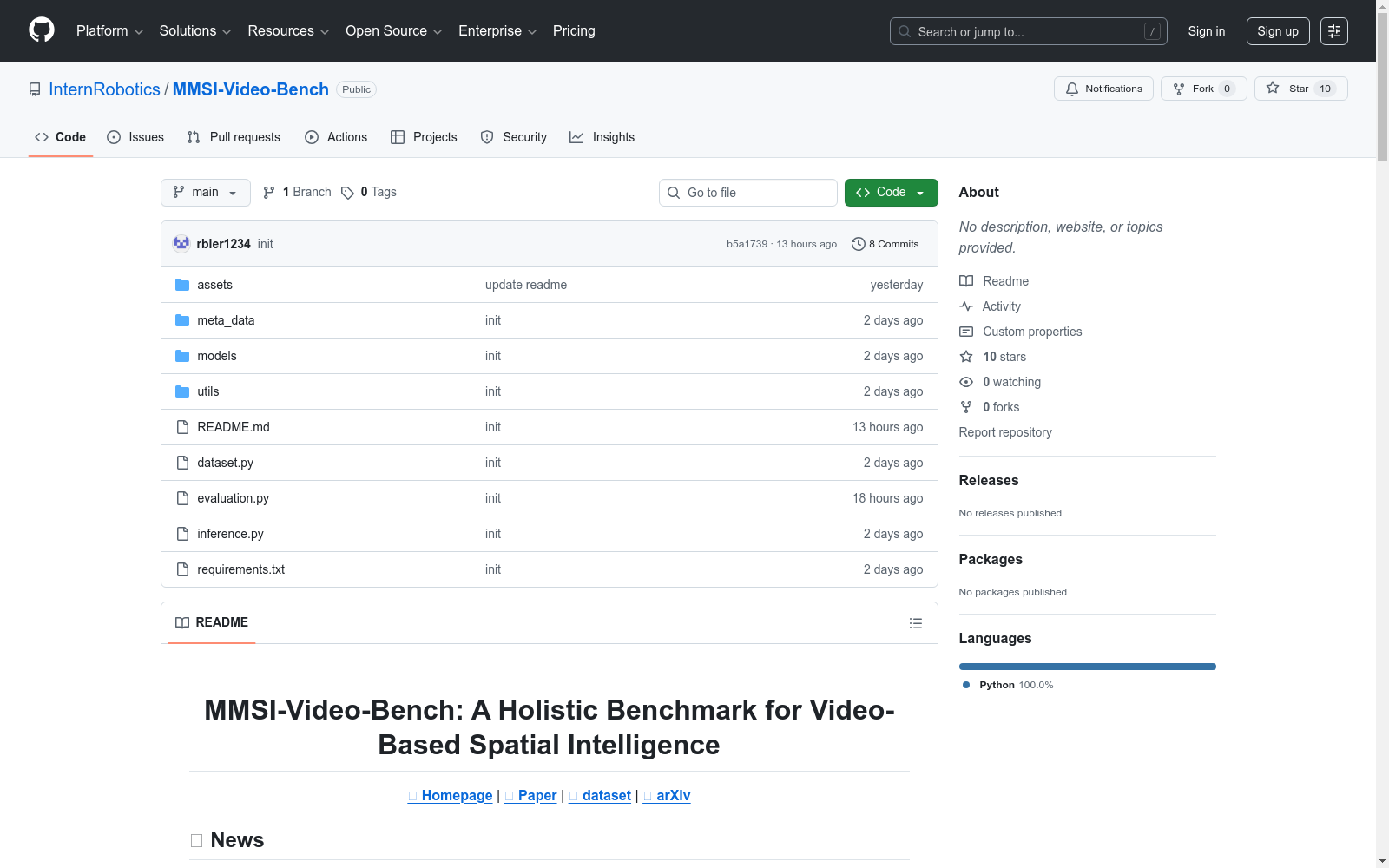The height and width of the screenshot is (868, 1389).
Task: Open the Issues tab
Action: coord(135,137)
